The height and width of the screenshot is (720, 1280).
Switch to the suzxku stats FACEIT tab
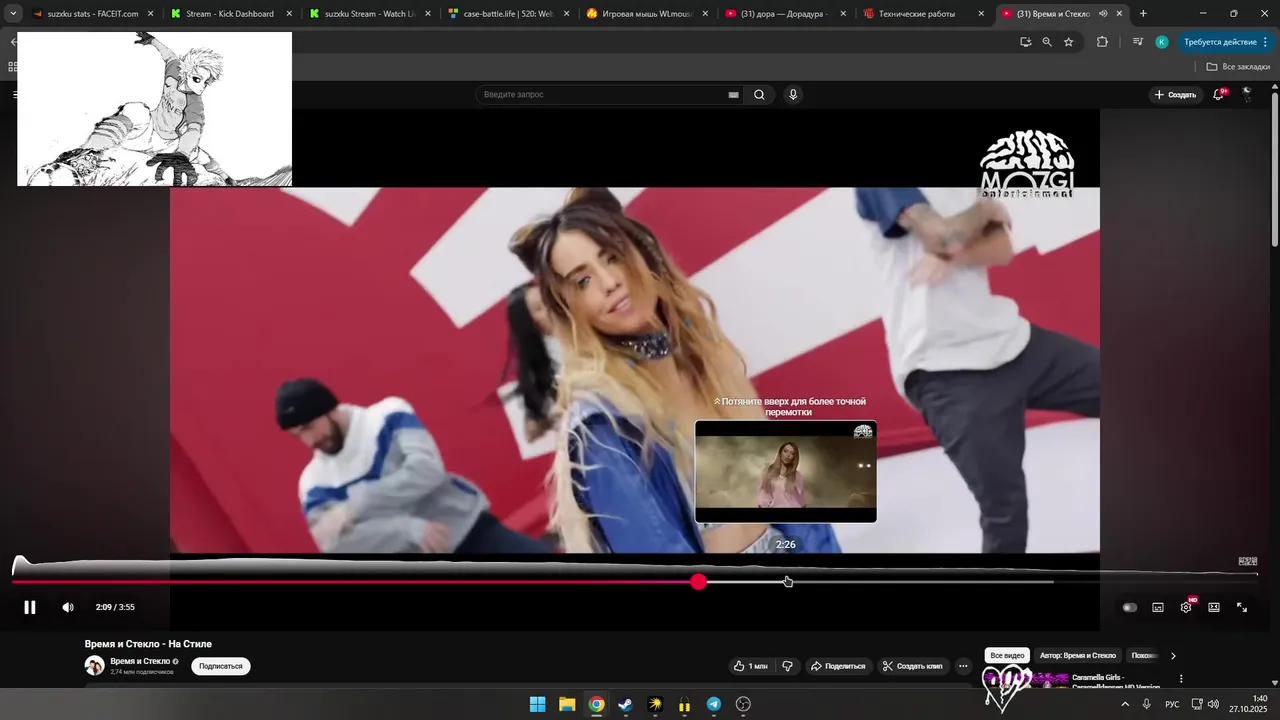coord(93,14)
